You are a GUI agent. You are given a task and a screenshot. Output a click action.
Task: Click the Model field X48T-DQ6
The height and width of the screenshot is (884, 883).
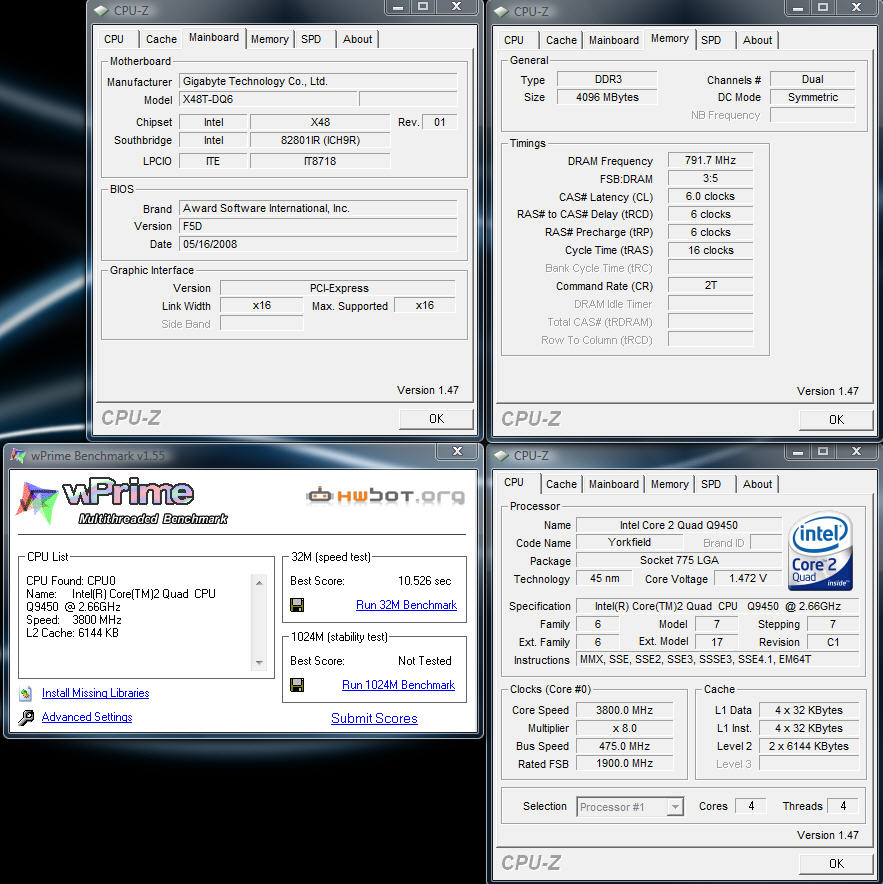tap(268, 99)
